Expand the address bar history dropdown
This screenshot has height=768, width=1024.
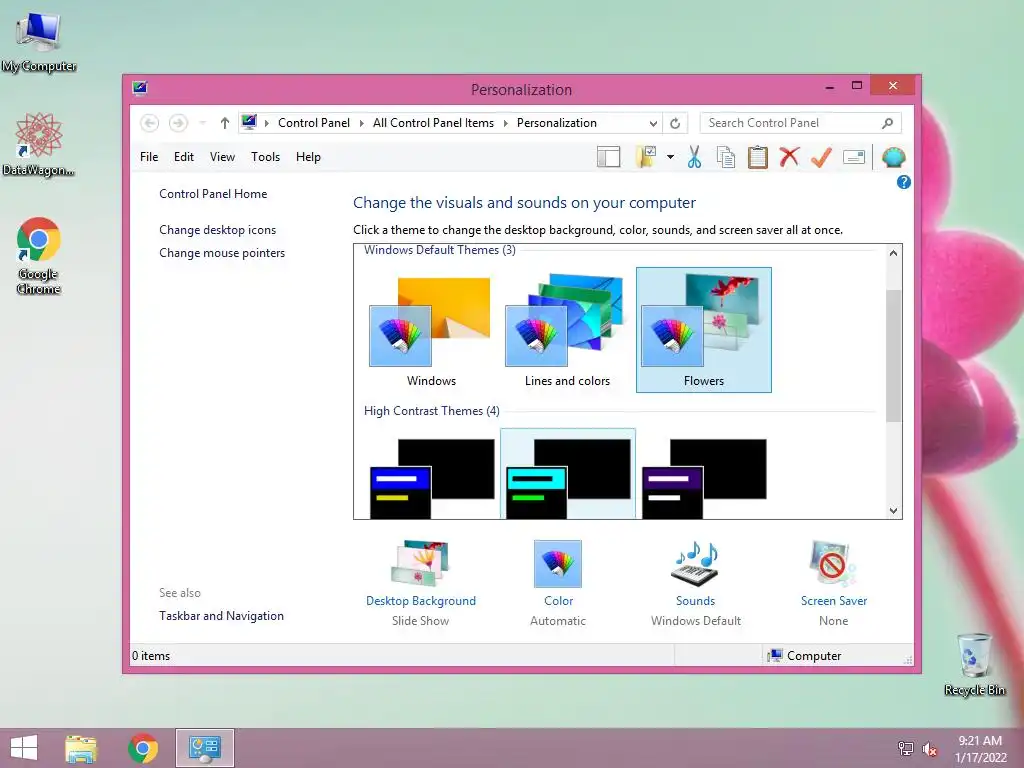coord(653,123)
